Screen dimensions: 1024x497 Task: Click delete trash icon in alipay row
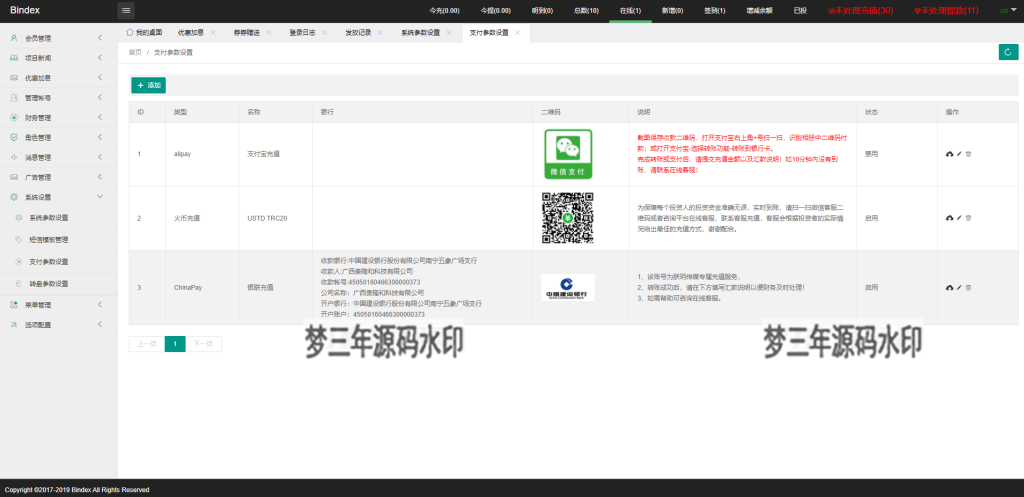[x=968, y=154]
